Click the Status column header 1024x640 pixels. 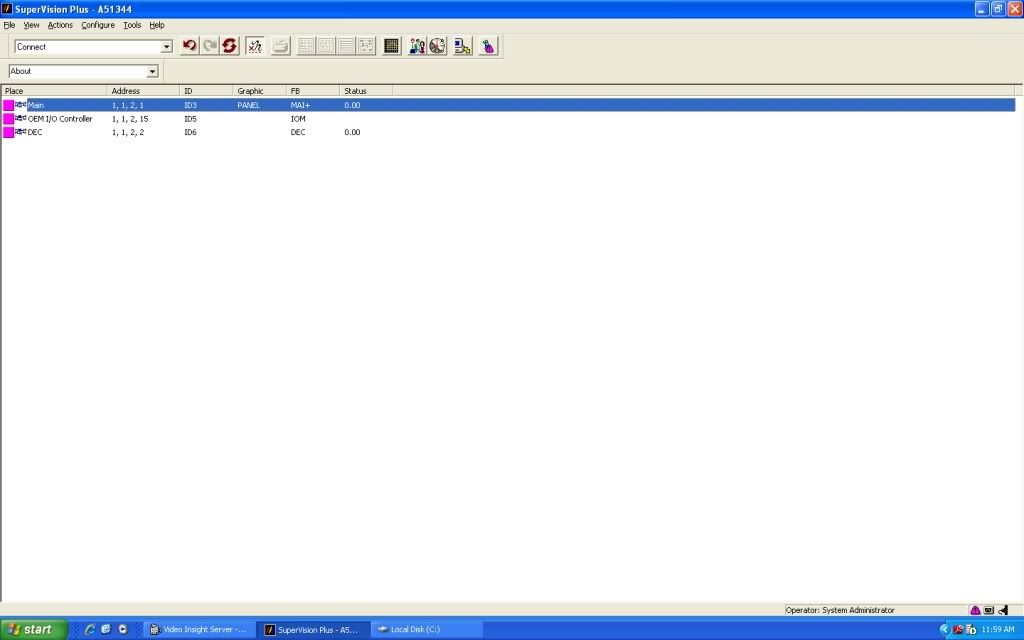click(x=366, y=91)
